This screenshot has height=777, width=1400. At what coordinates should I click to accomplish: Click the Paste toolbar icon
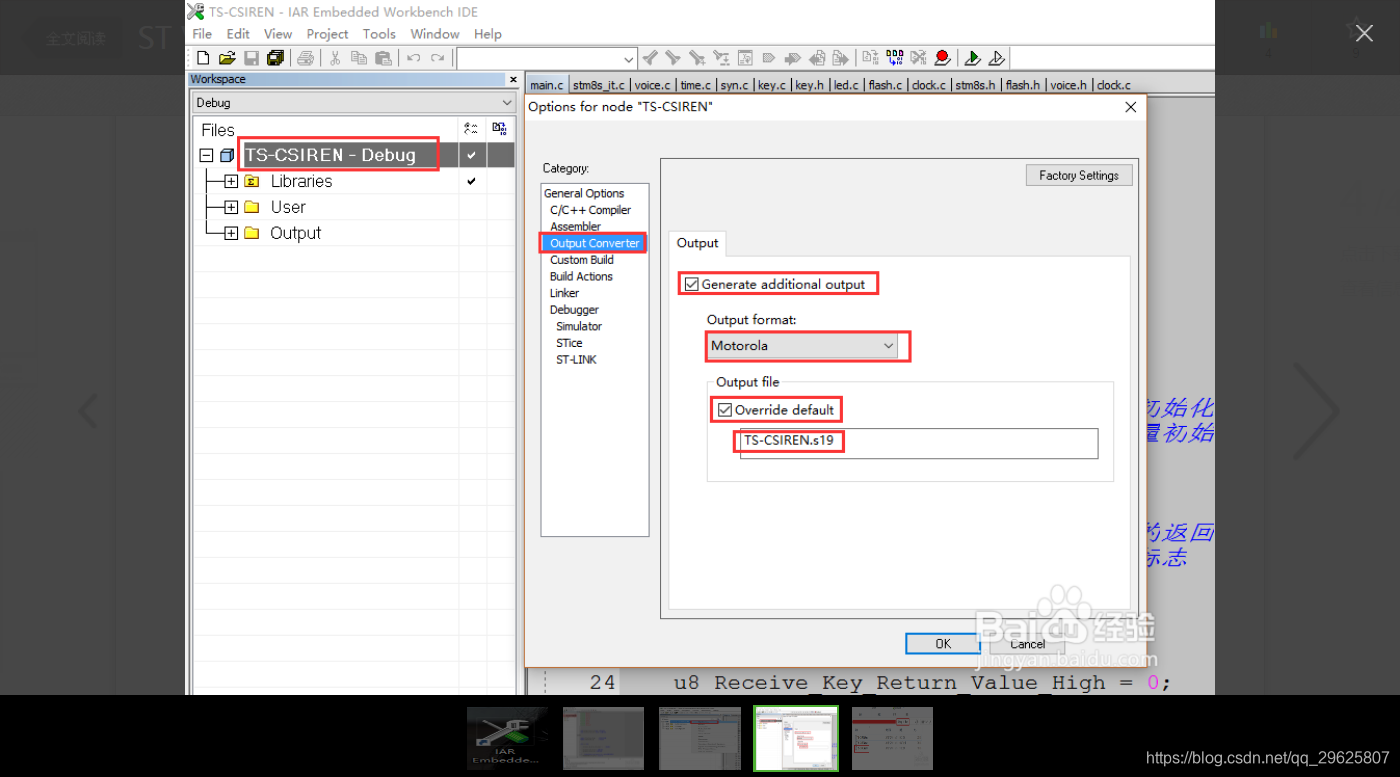(x=383, y=58)
